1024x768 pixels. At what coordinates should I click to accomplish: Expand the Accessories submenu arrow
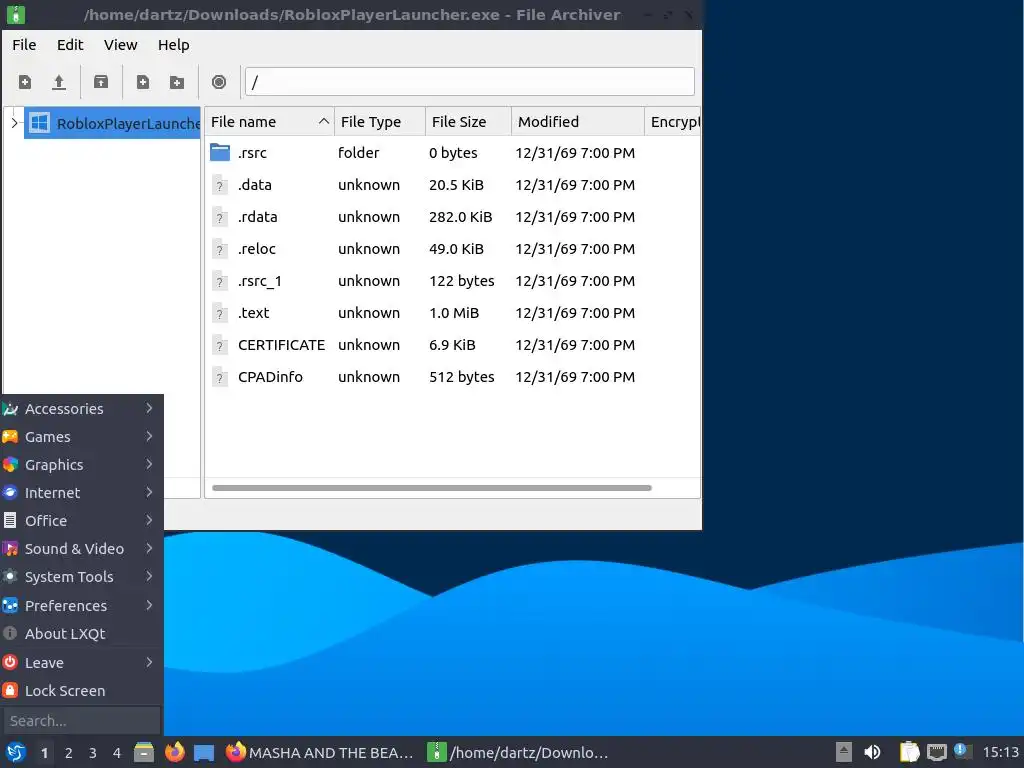pos(149,408)
